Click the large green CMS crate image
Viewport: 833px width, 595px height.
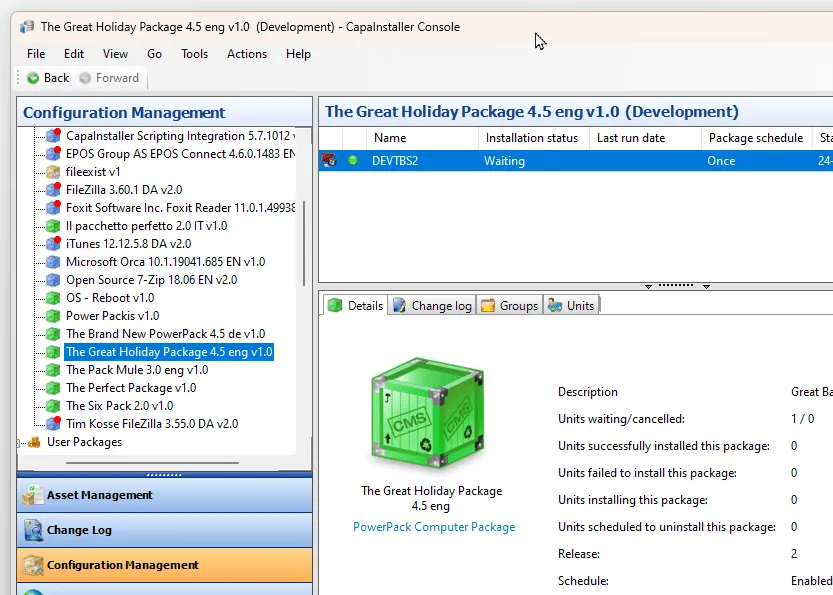pyautogui.click(x=428, y=413)
